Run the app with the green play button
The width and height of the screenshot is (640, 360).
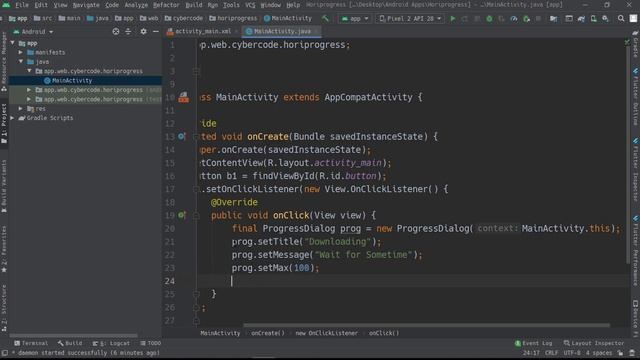(452, 19)
